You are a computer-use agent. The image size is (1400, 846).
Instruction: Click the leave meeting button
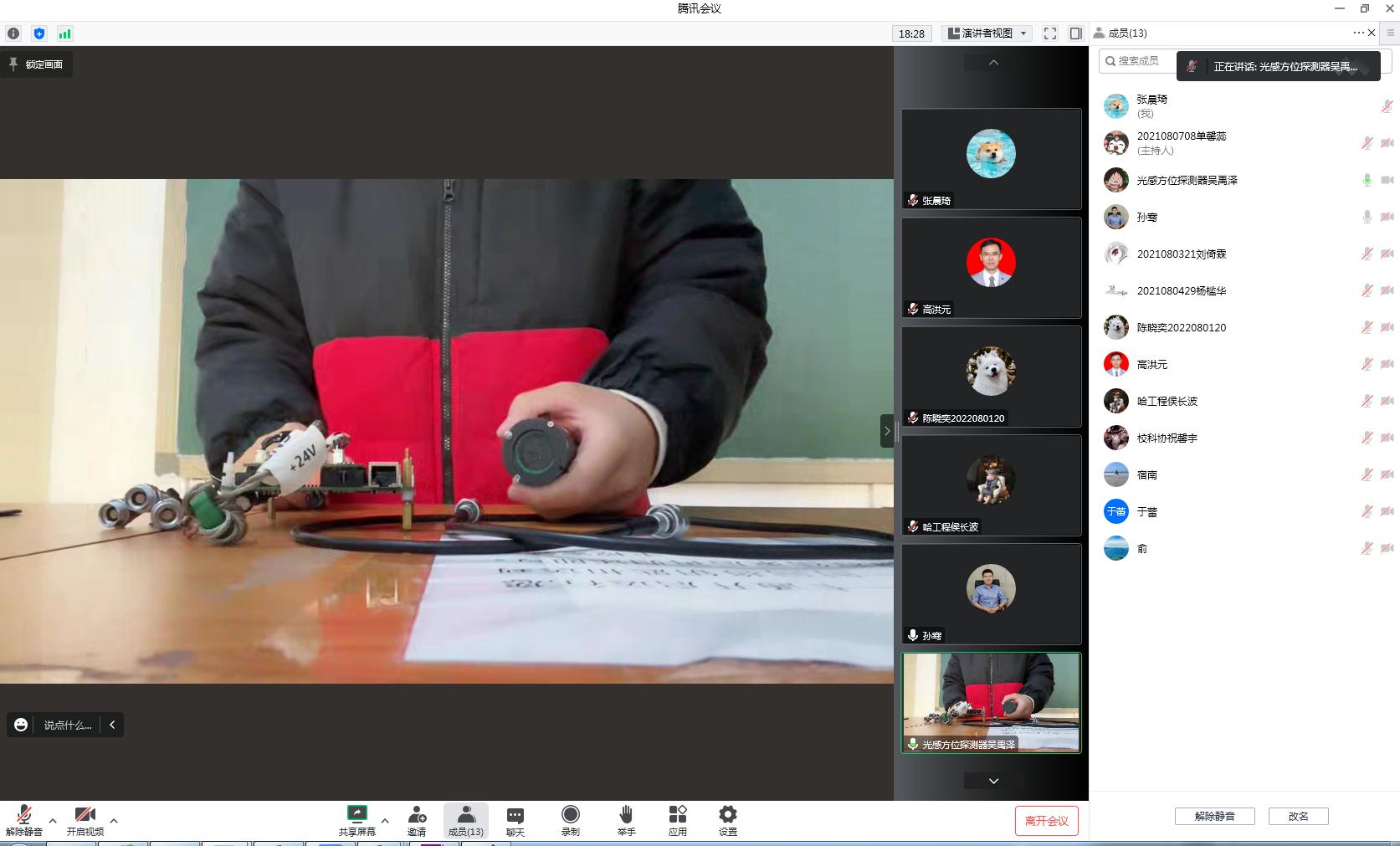[x=1046, y=821]
